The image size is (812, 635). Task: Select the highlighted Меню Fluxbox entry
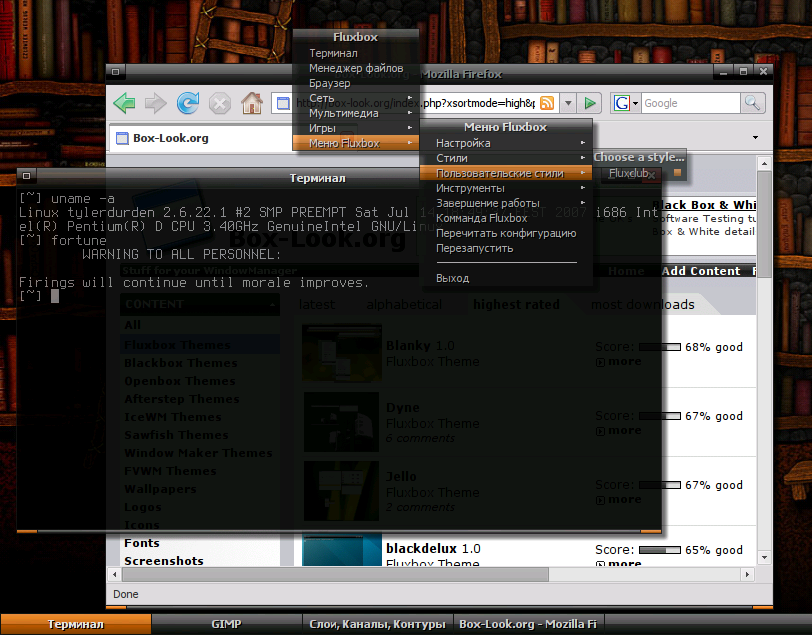coord(356,143)
